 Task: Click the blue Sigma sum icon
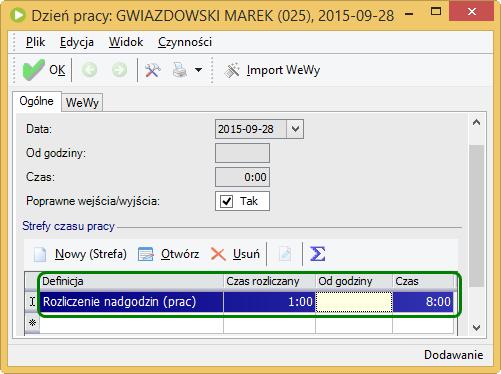tap(317, 254)
